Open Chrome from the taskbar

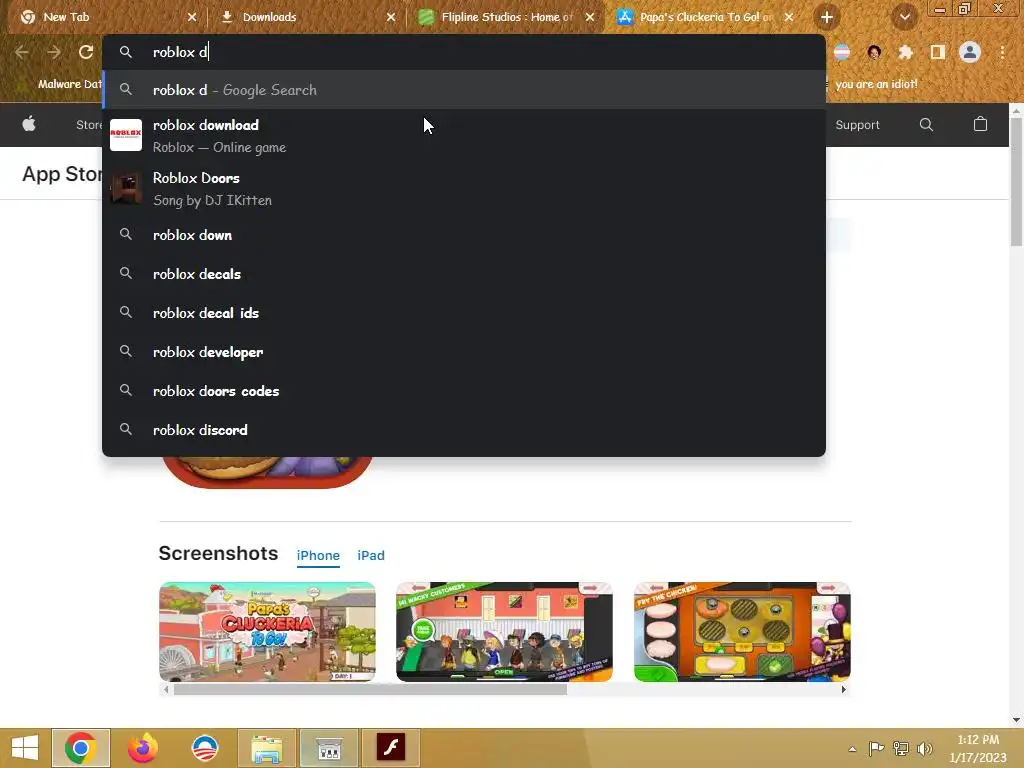pyautogui.click(x=80, y=748)
